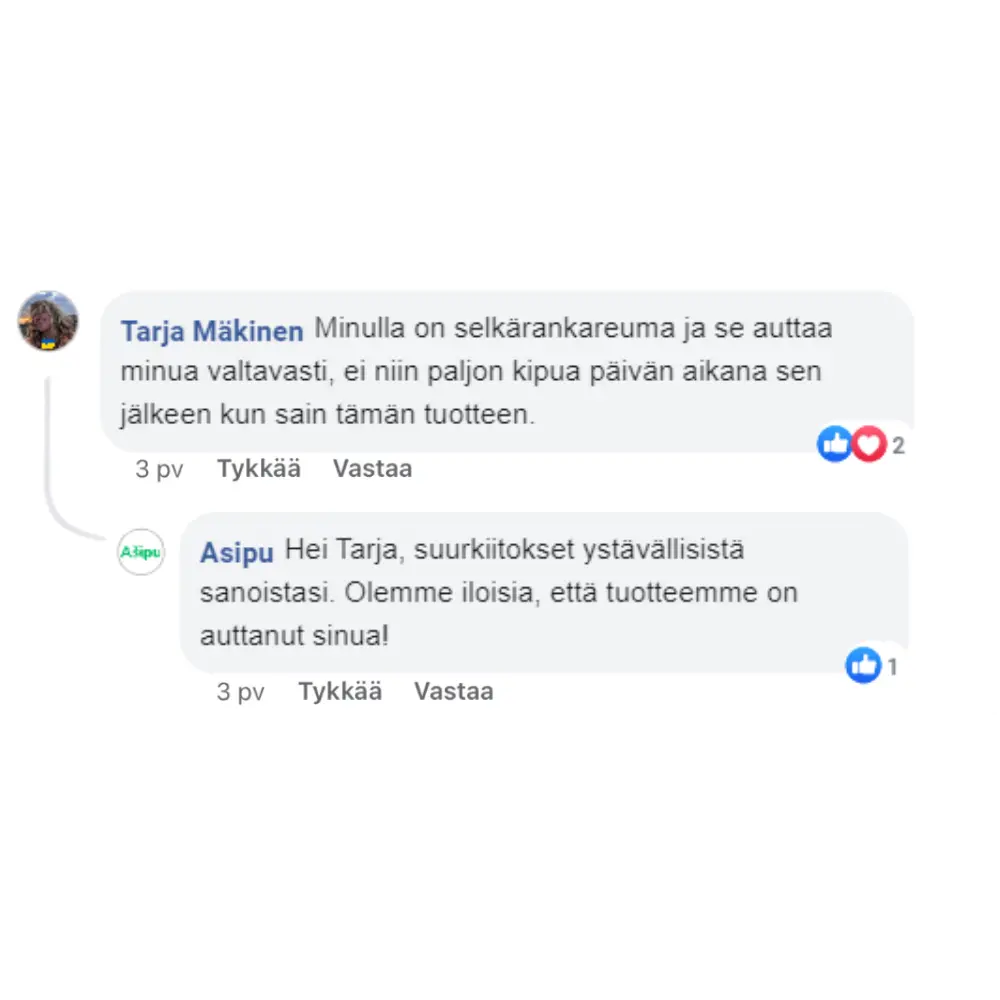The height and width of the screenshot is (1000, 1000).
Task: Like Tarja's comment with Tykkää
Action: [259, 469]
